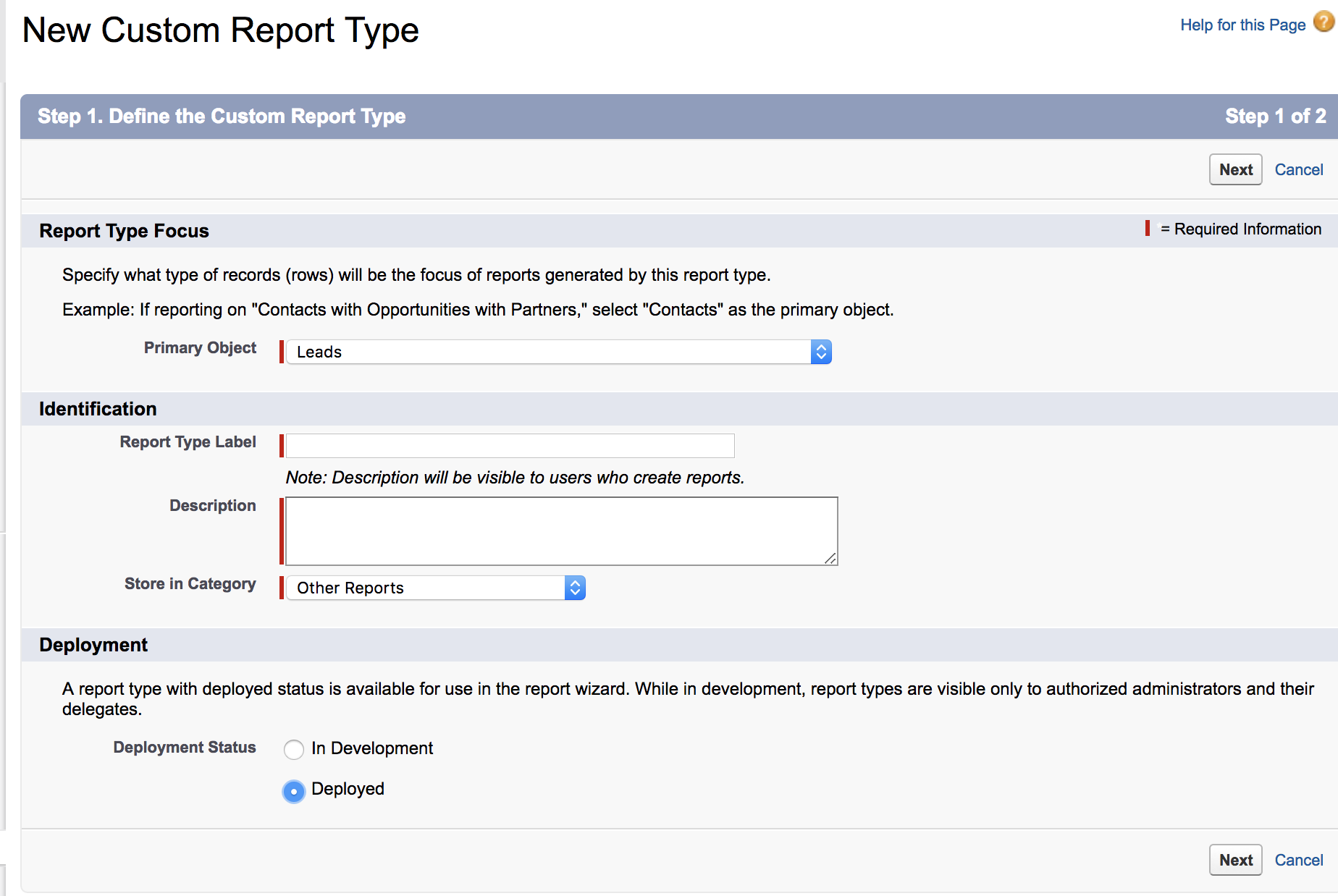
Task: Click the orange help question mark icon
Action: (x=1324, y=22)
